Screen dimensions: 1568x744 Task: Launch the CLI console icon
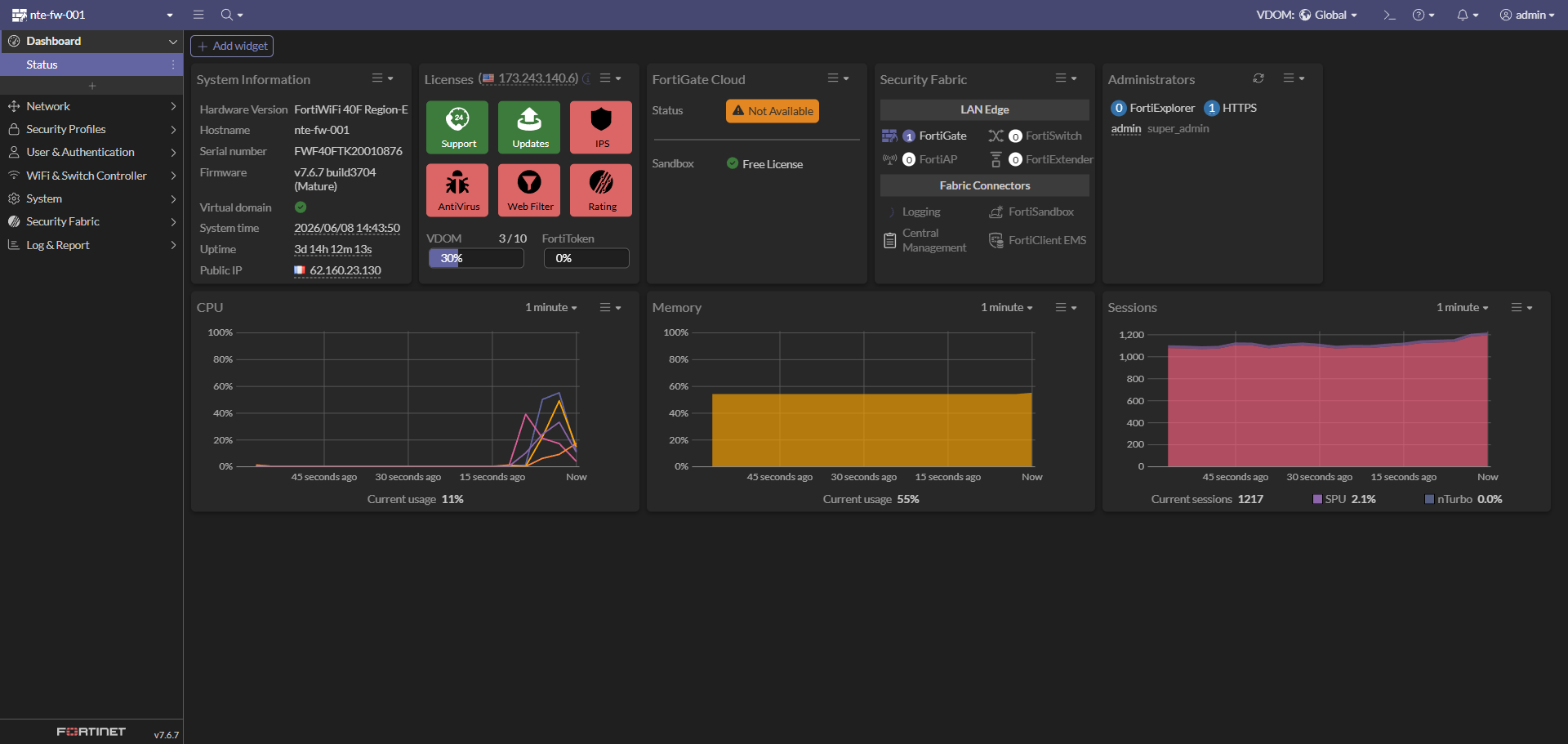pyautogui.click(x=1389, y=15)
